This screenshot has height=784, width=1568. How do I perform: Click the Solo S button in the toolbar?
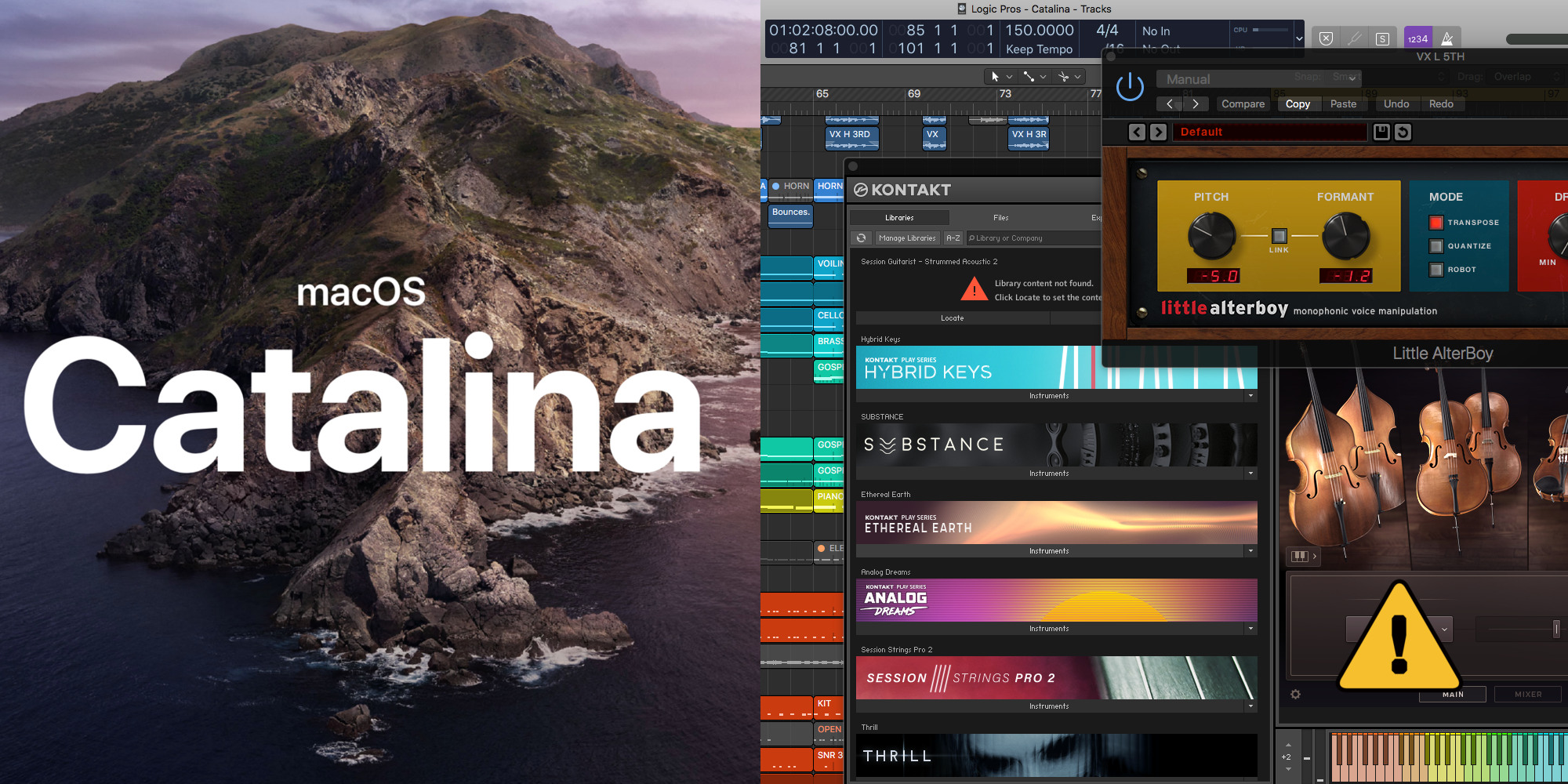click(1382, 38)
